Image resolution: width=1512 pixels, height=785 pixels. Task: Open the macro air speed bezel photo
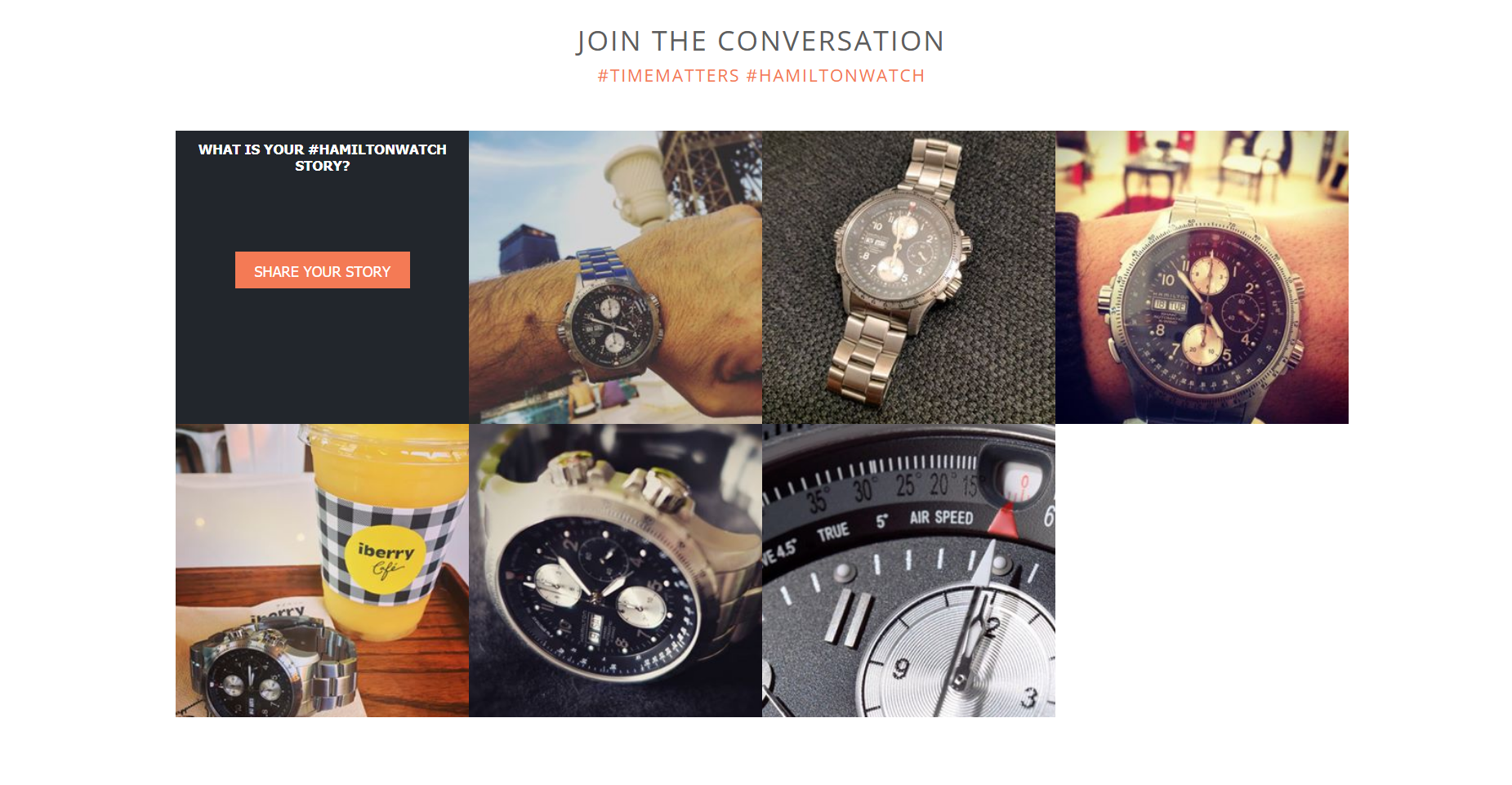908,570
